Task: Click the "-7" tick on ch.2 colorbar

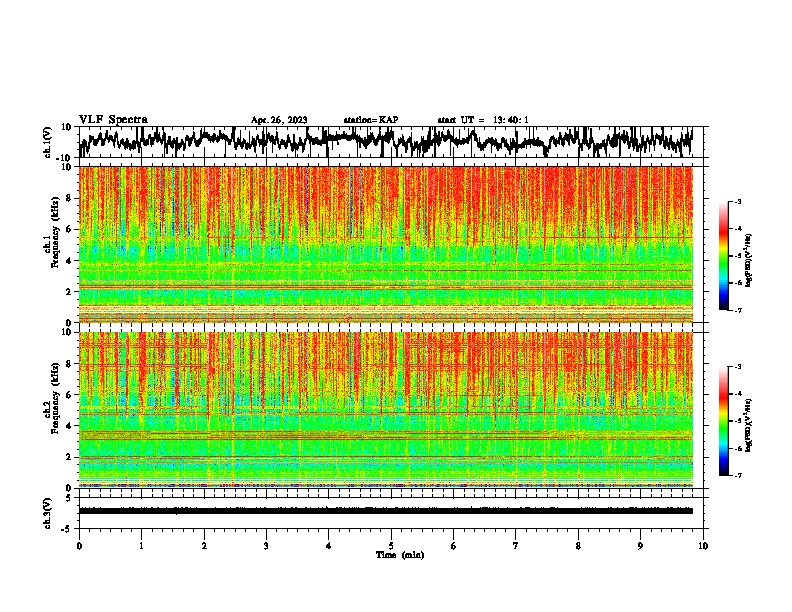Action: pos(737,475)
